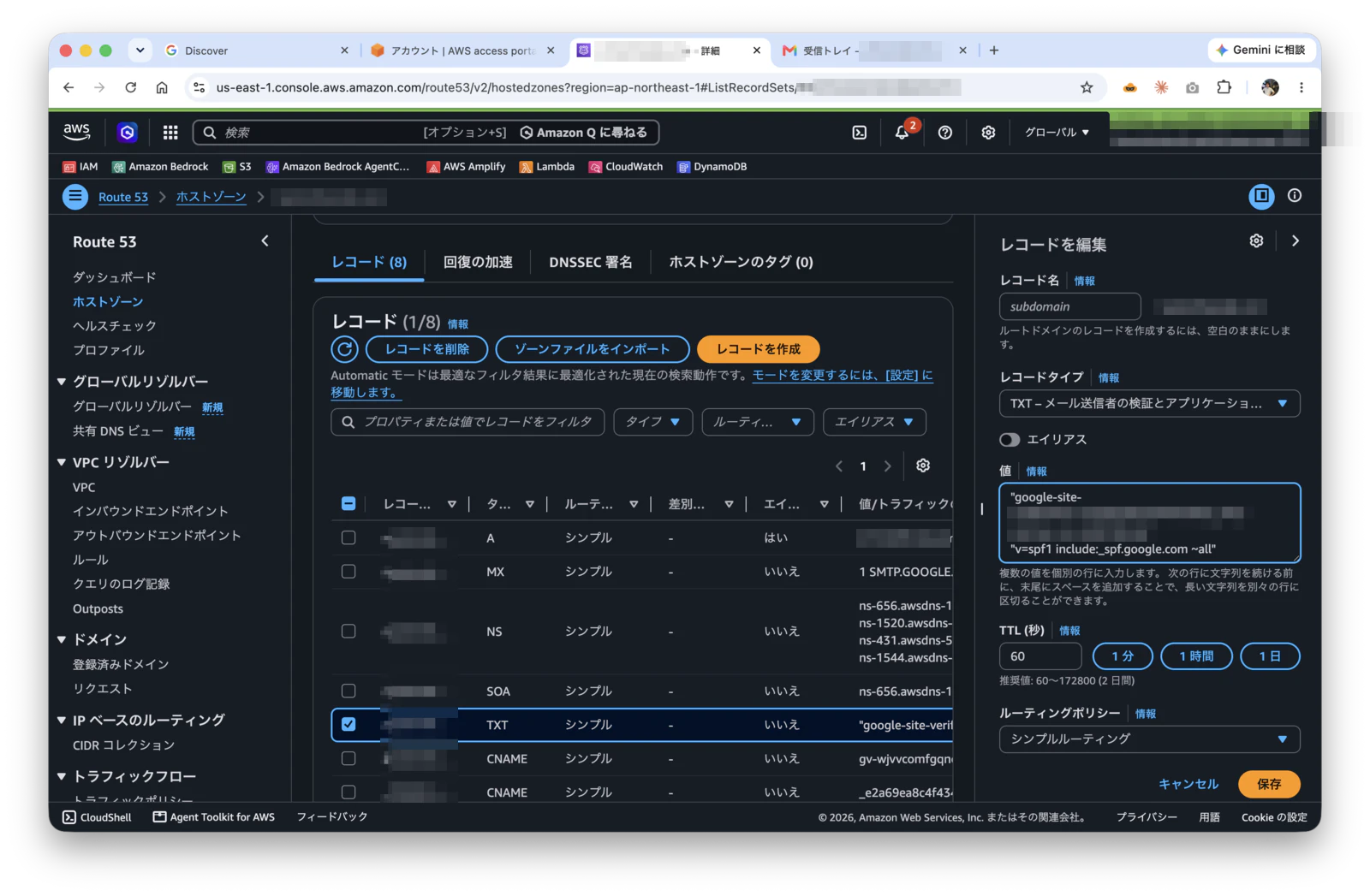Click the record name subdomain field
The width and height of the screenshot is (1370, 896).
click(x=1069, y=306)
